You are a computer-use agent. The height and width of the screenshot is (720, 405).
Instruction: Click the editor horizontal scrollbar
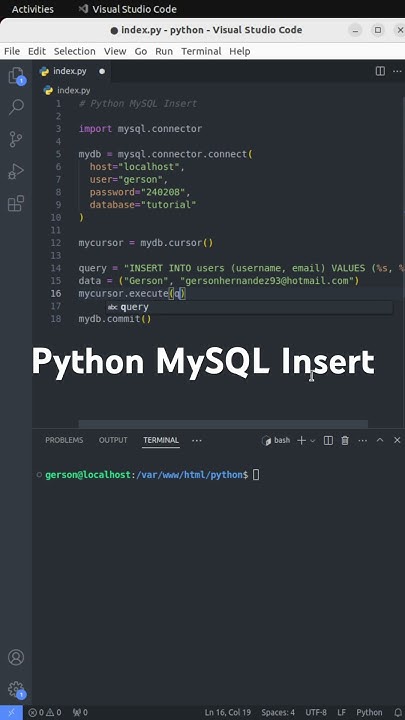click(x=223, y=424)
